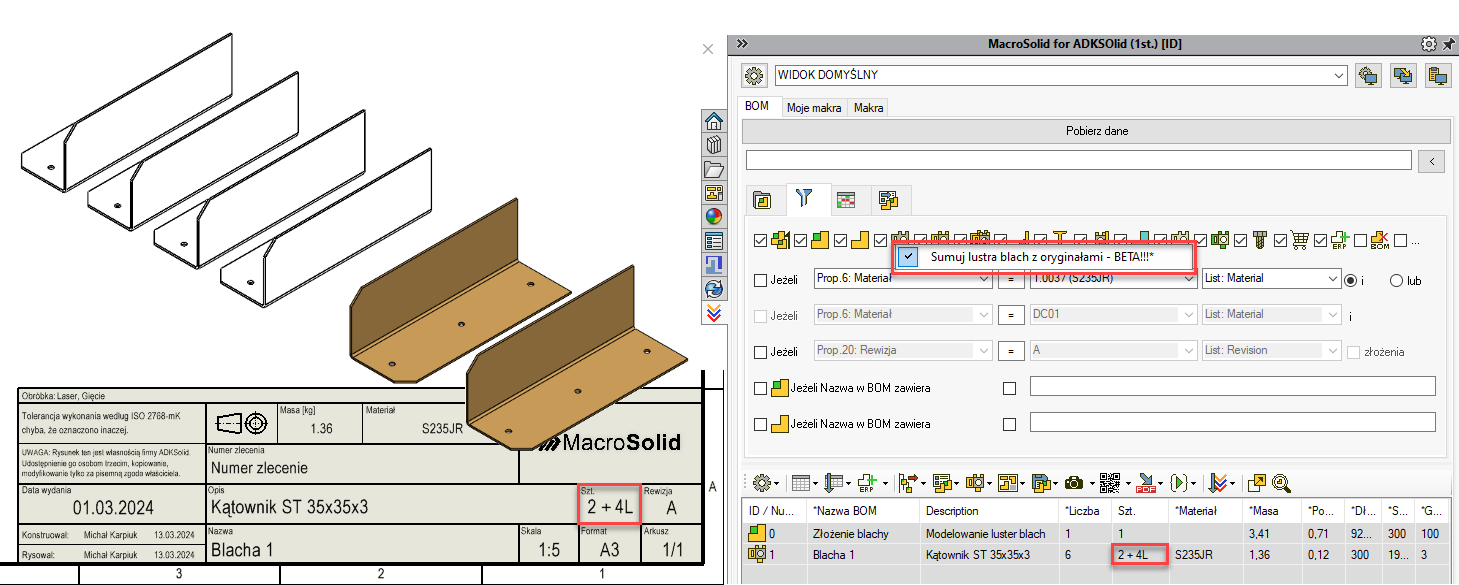Toggle the złożenia checkbox
Viewport: 1459px width, 585px height.
(1354, 352)
